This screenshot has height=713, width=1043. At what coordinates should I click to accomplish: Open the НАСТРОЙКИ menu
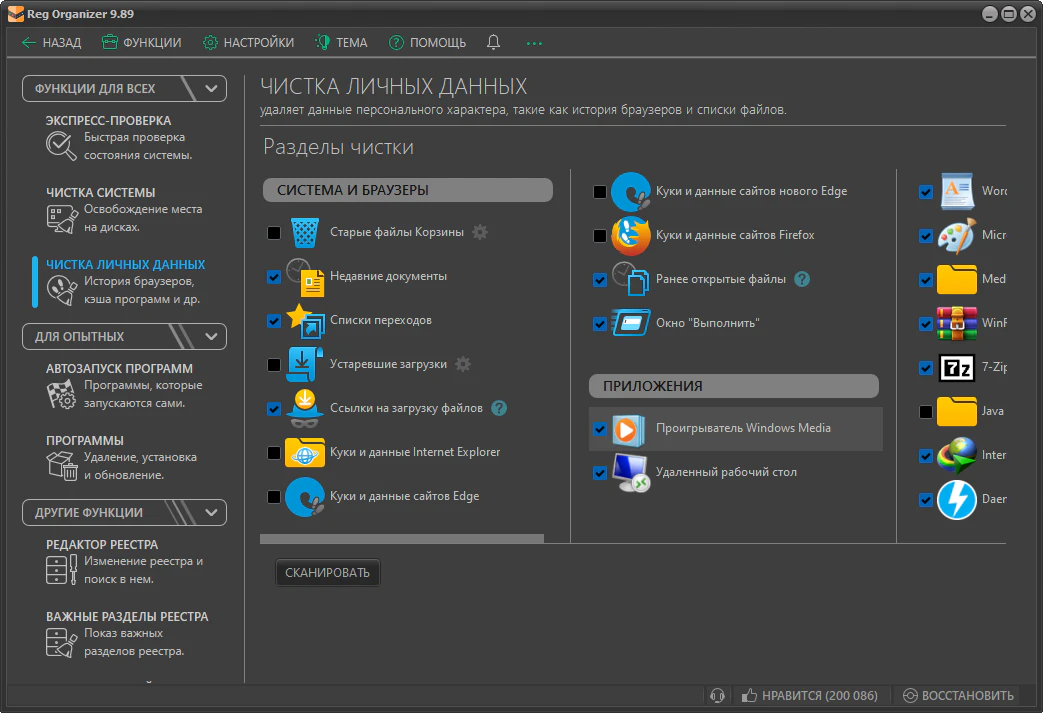(x=248, y=43)
